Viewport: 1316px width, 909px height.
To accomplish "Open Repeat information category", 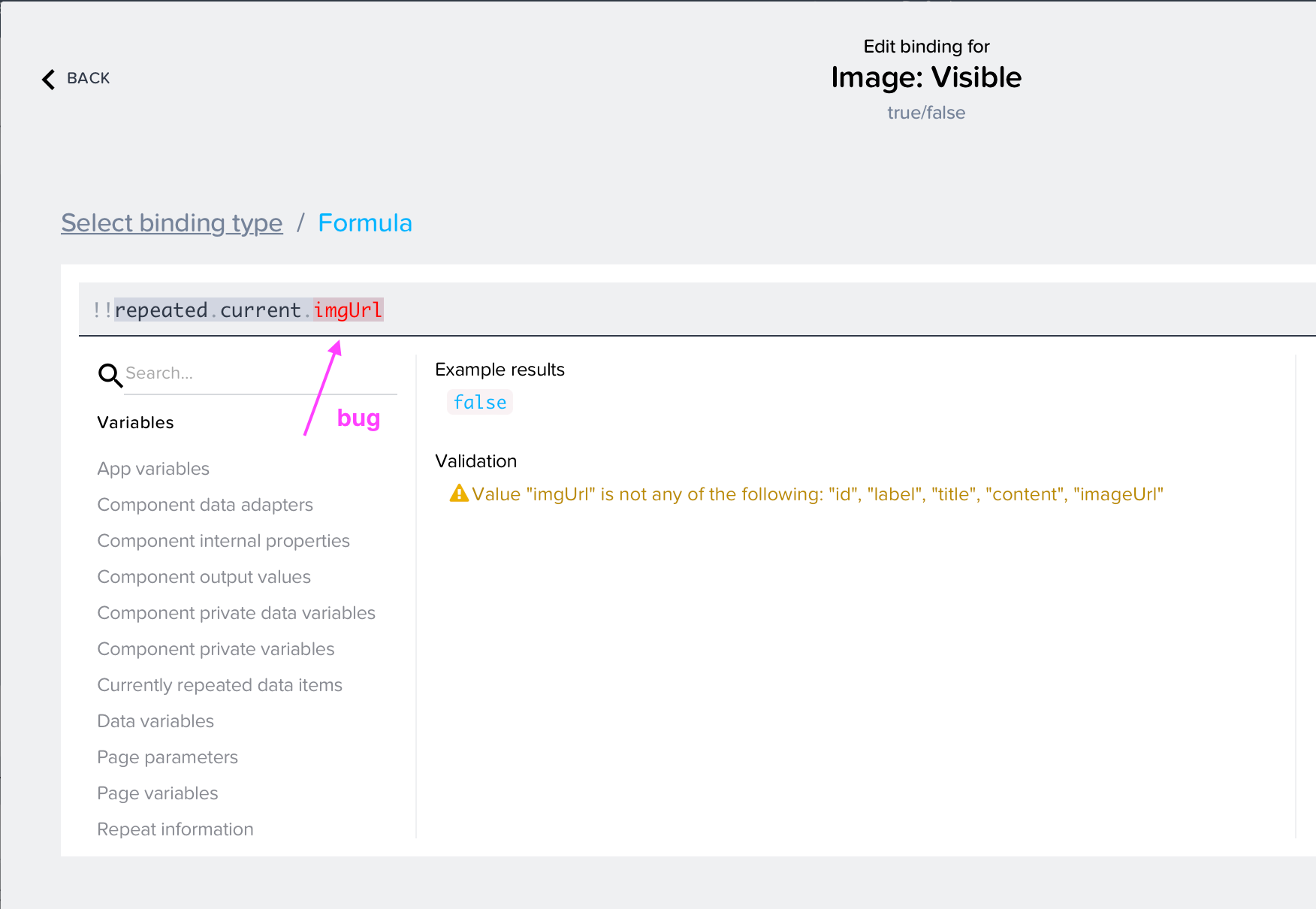I will tap(176, 829).
